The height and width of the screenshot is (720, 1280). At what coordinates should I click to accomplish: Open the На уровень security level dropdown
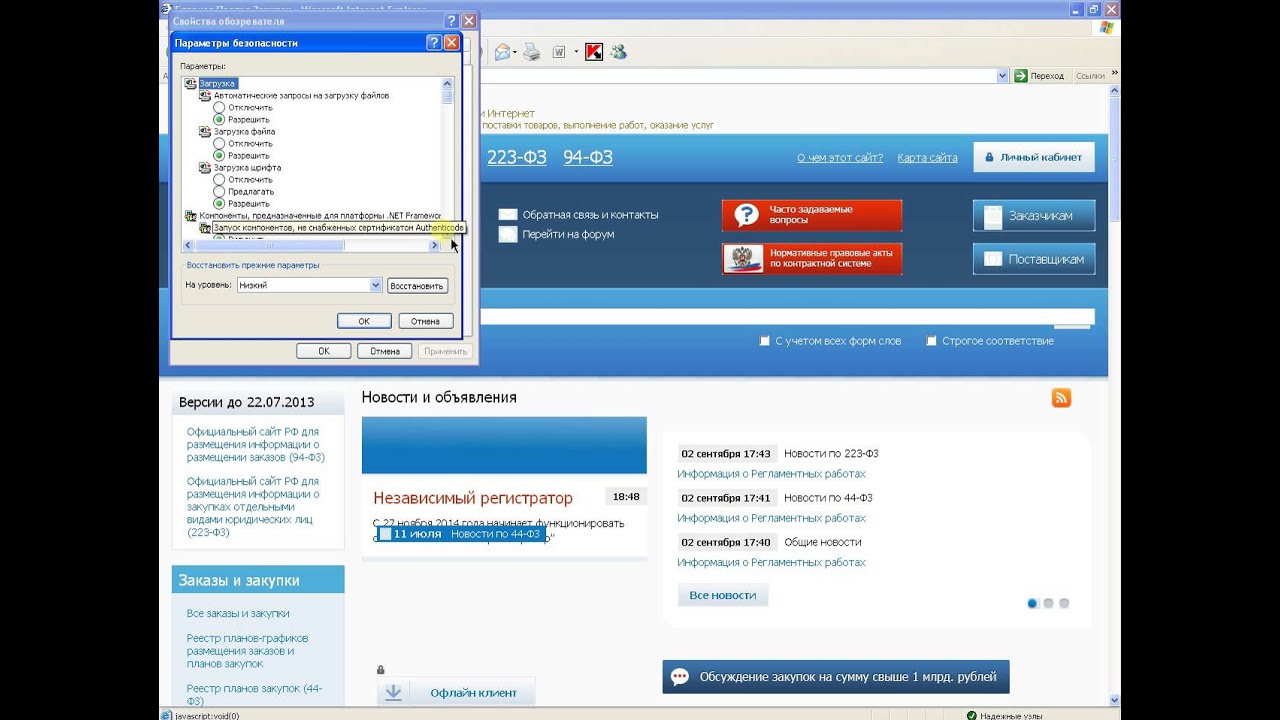click(x=376, y=285)
